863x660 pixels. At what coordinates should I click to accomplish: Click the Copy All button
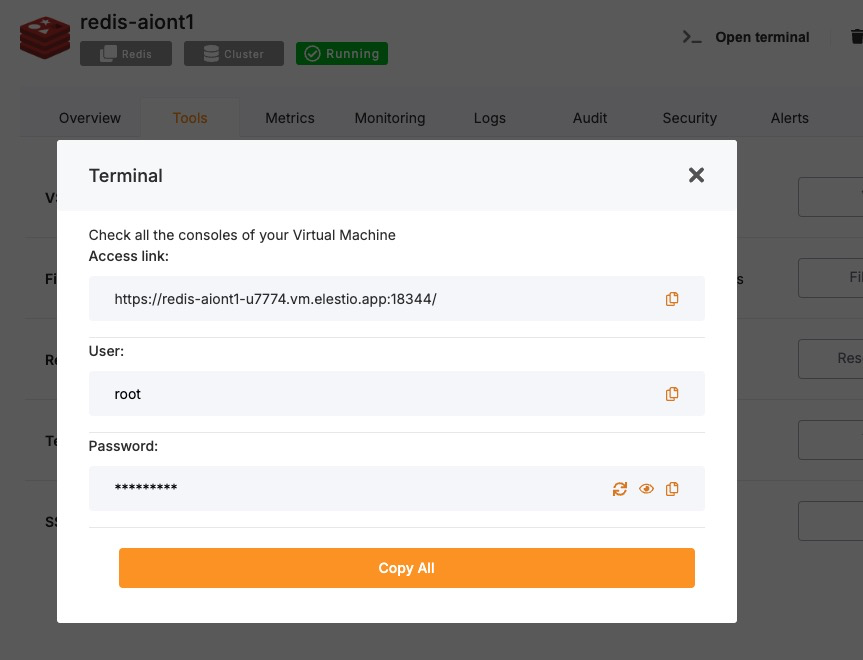(x=406, y=568)
